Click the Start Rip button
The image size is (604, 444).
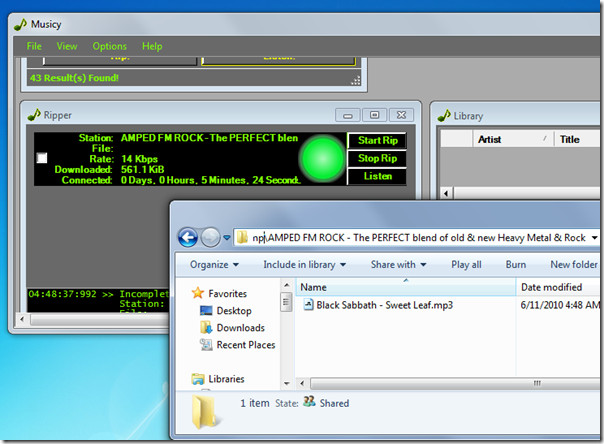coord(377,141)
